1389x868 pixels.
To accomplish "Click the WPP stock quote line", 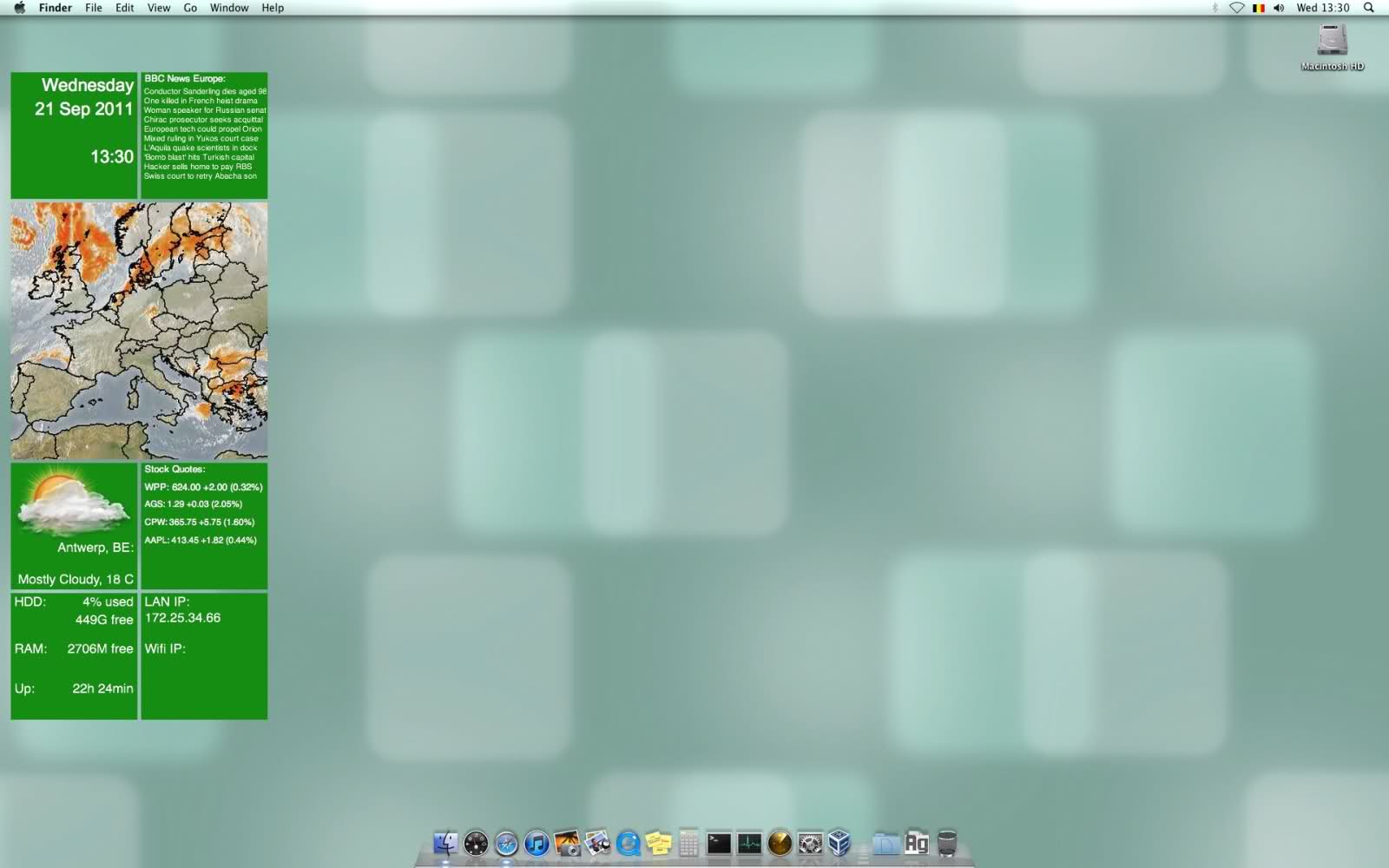I will click(203, 487).
